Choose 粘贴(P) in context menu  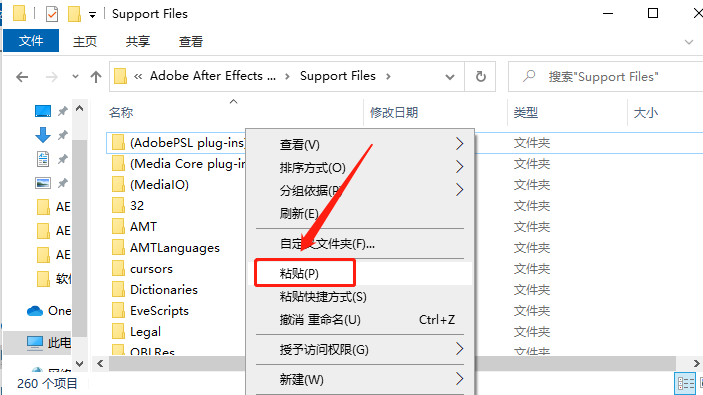point(360,273)
